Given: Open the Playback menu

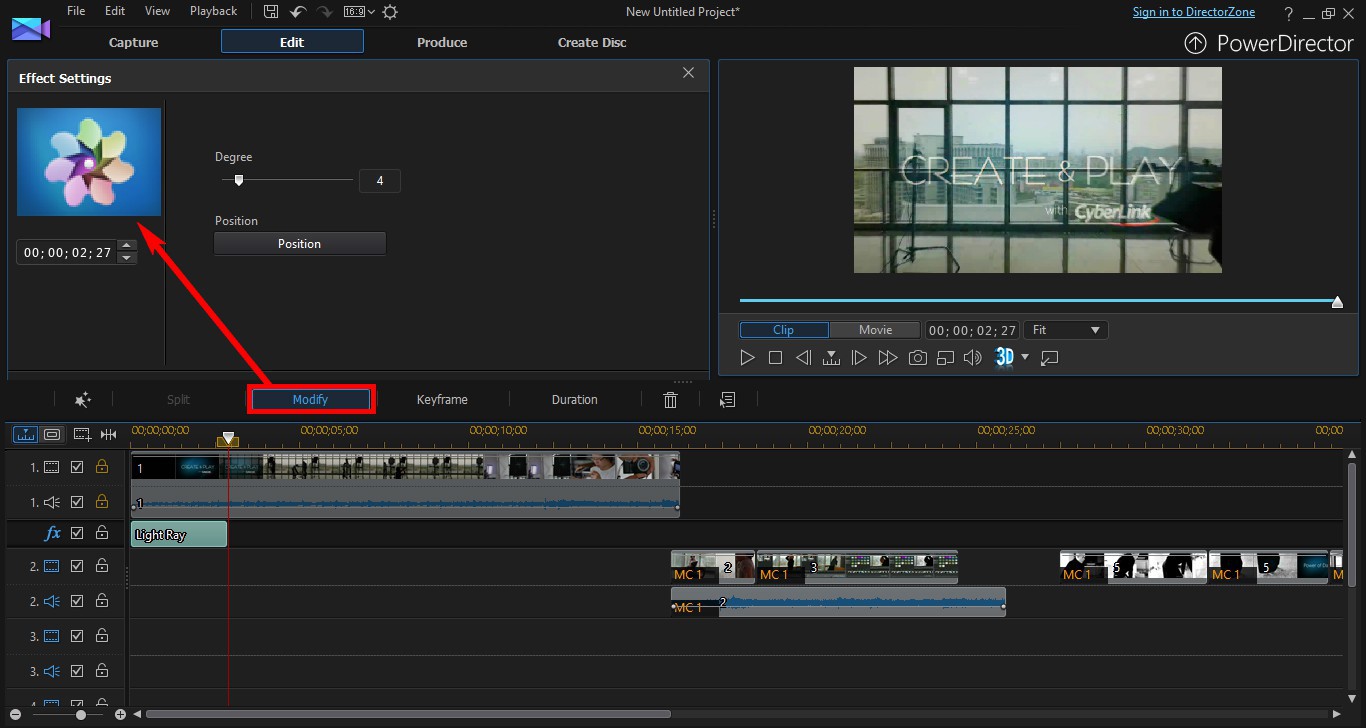Looking at the screenshot, I should tap(213, 11).
